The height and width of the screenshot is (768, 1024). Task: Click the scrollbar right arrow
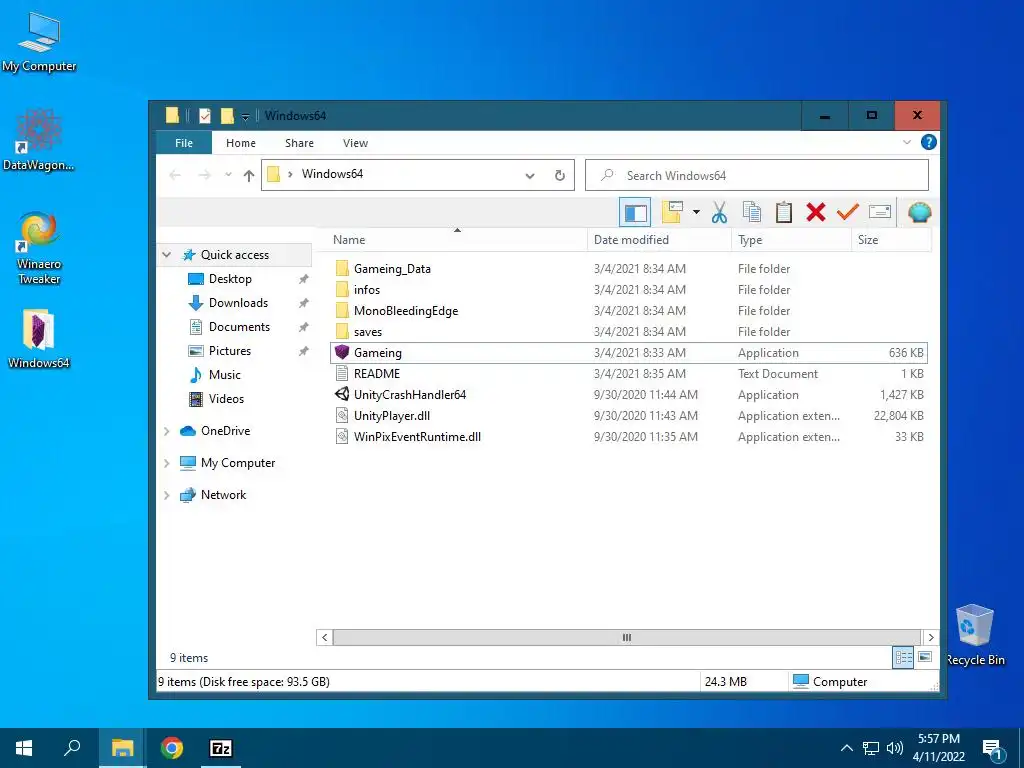pos(931,637)
